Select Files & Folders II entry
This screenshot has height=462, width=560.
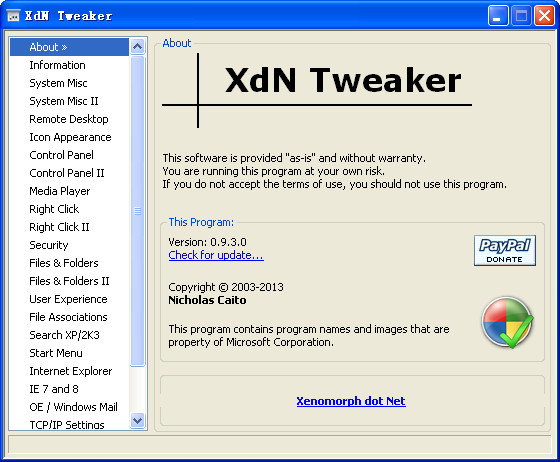tap(69, 281)
